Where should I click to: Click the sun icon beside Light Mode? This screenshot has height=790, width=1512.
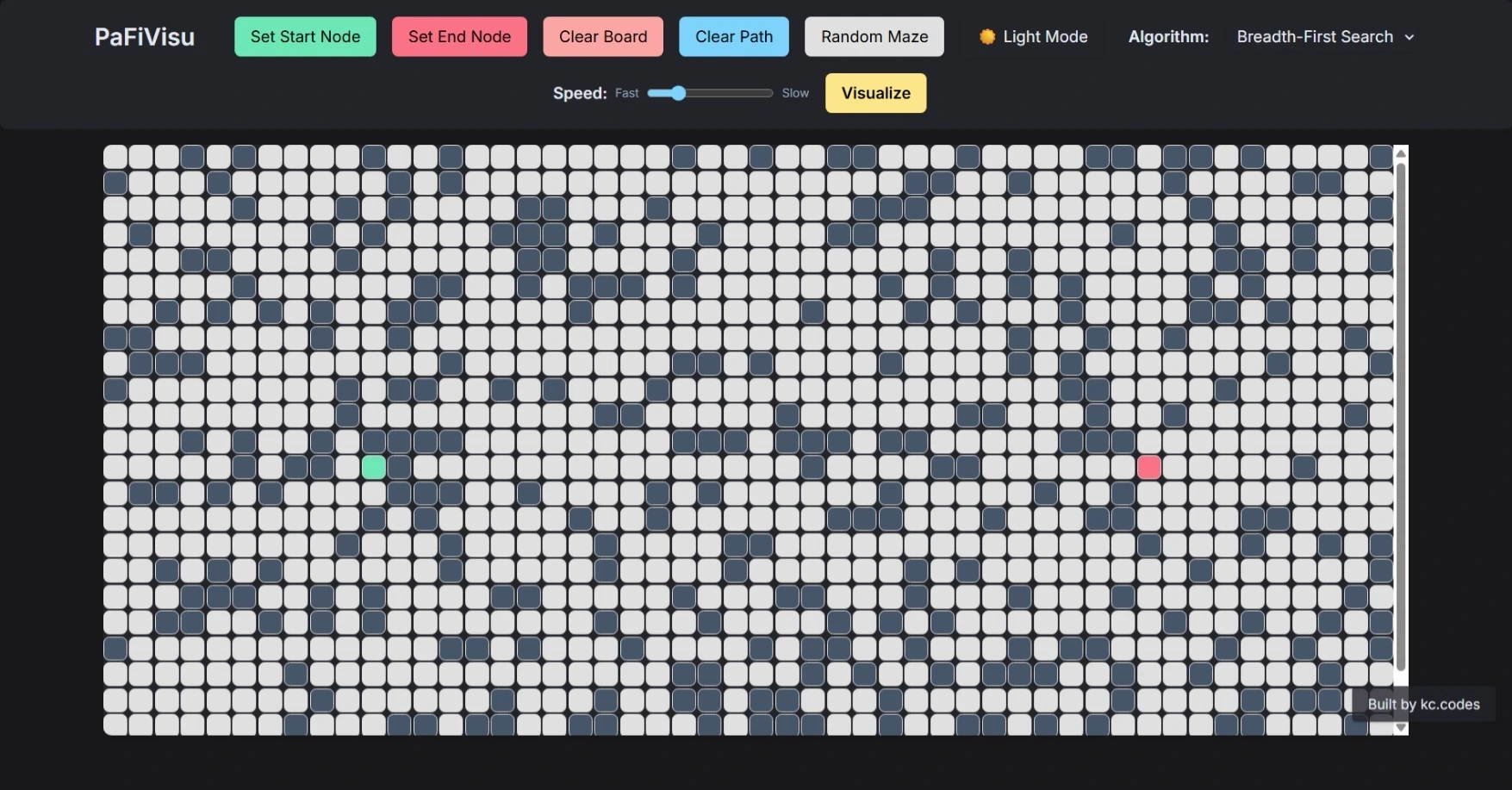[x=987, y=37]
